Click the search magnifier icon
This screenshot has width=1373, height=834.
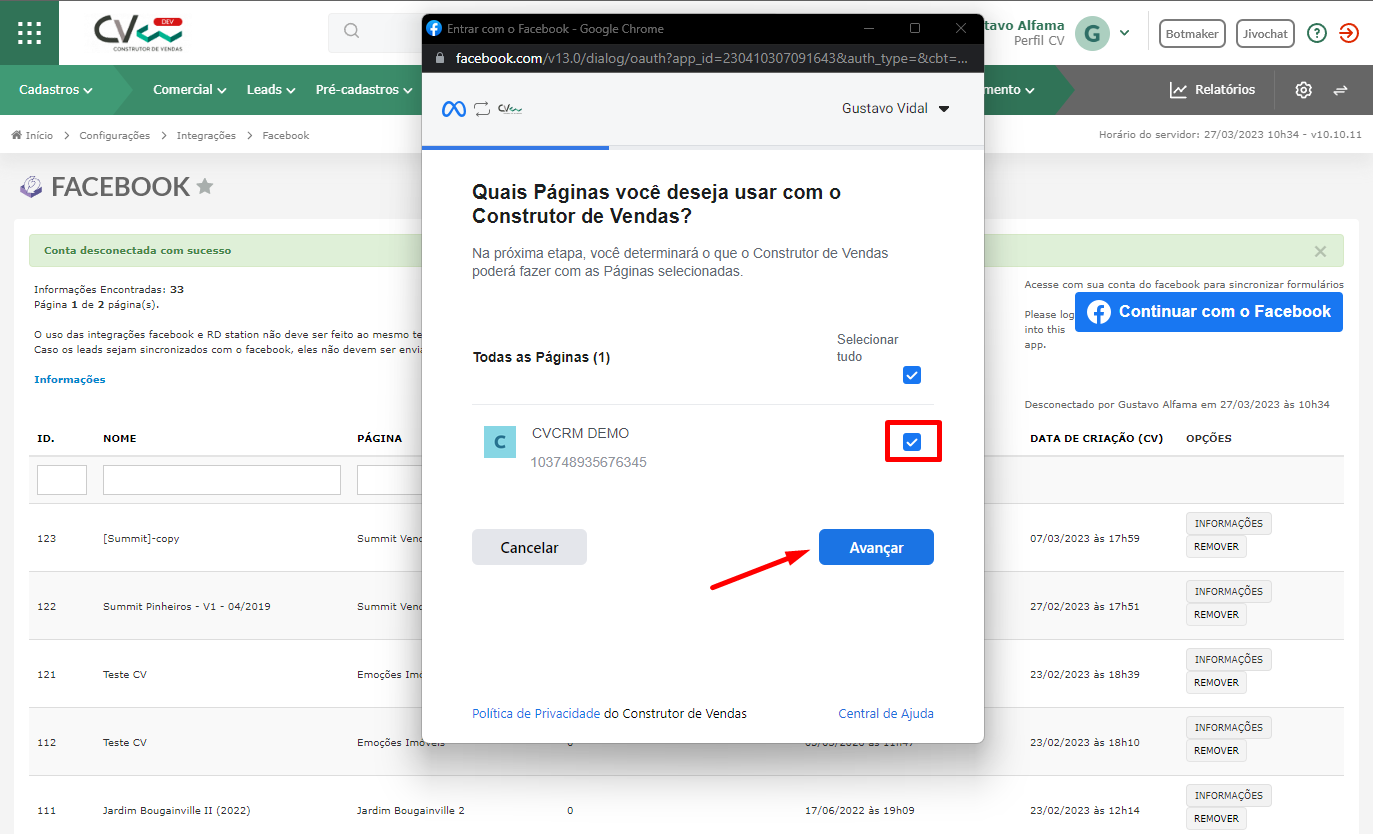[351, 31]
